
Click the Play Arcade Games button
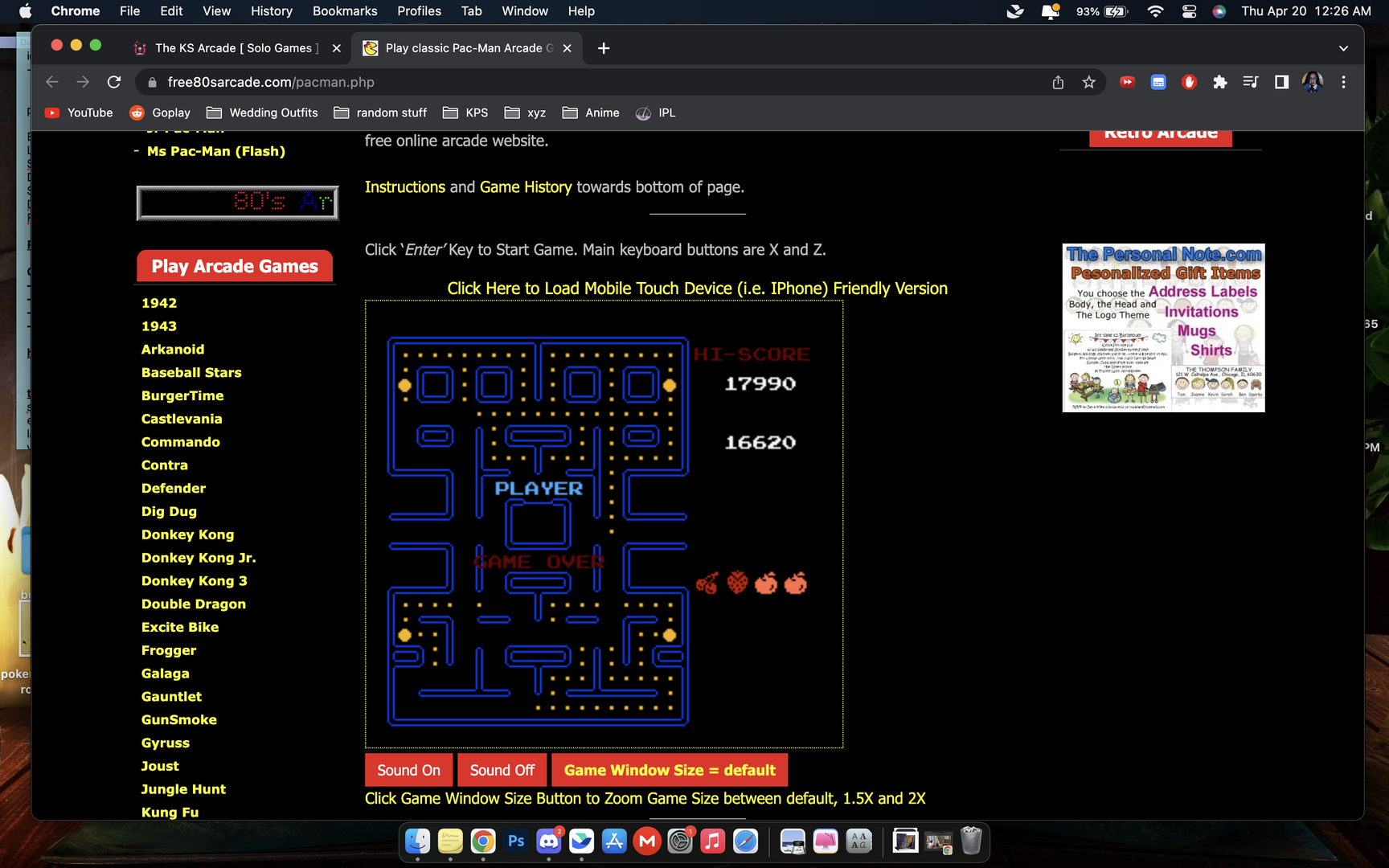pos(235,266)
